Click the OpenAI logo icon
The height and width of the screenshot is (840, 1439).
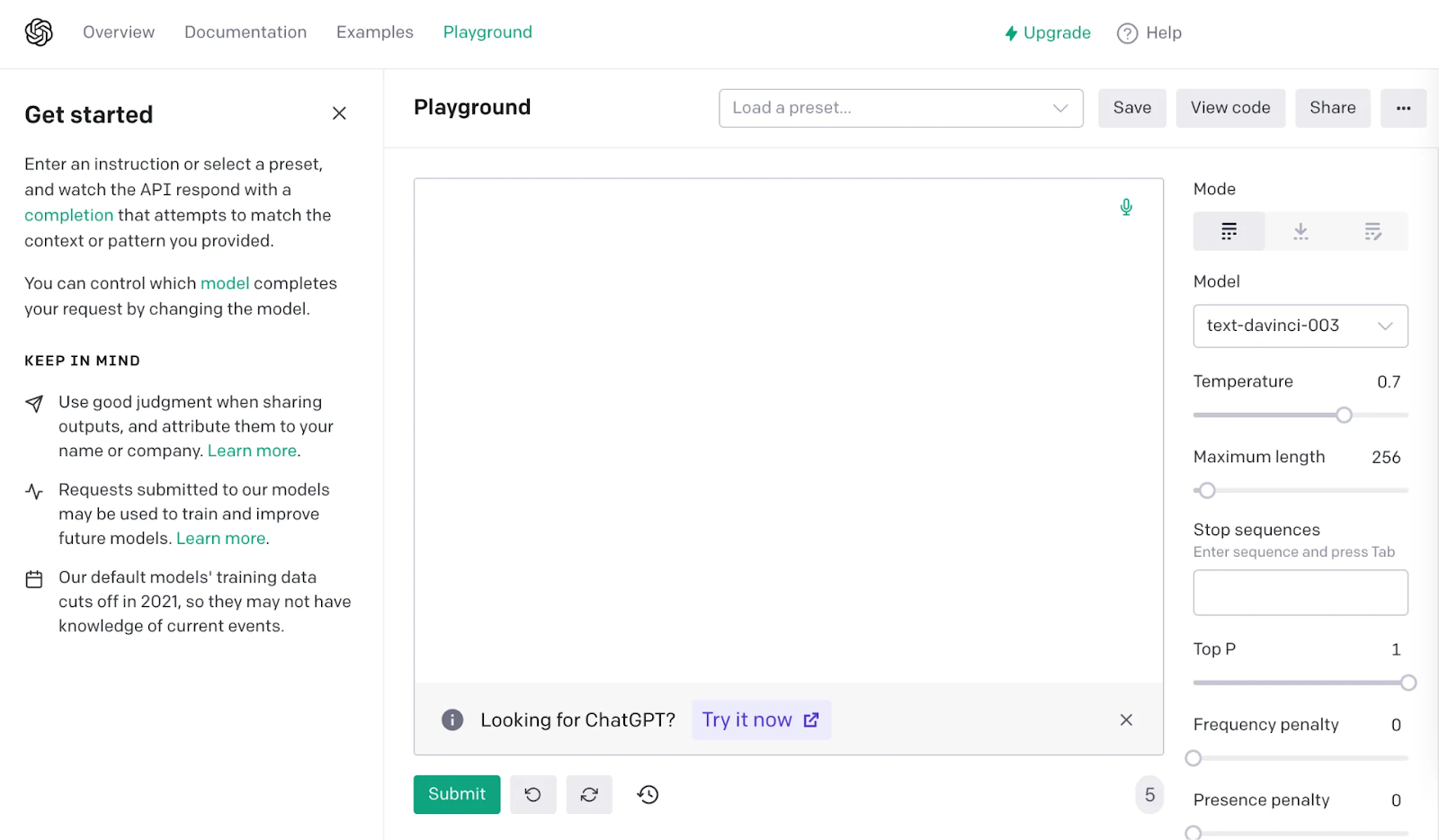[39, 32]
